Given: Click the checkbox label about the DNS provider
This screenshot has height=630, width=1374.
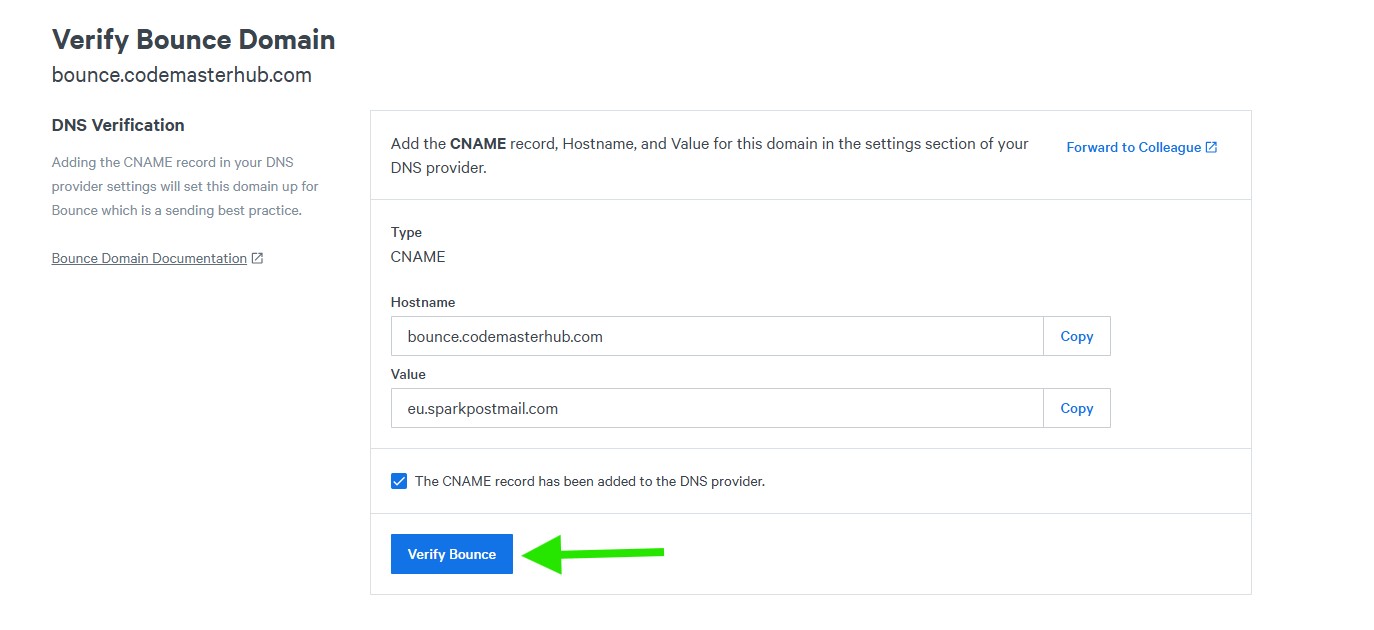Looking at the screenshot, I should click(589, 481).
